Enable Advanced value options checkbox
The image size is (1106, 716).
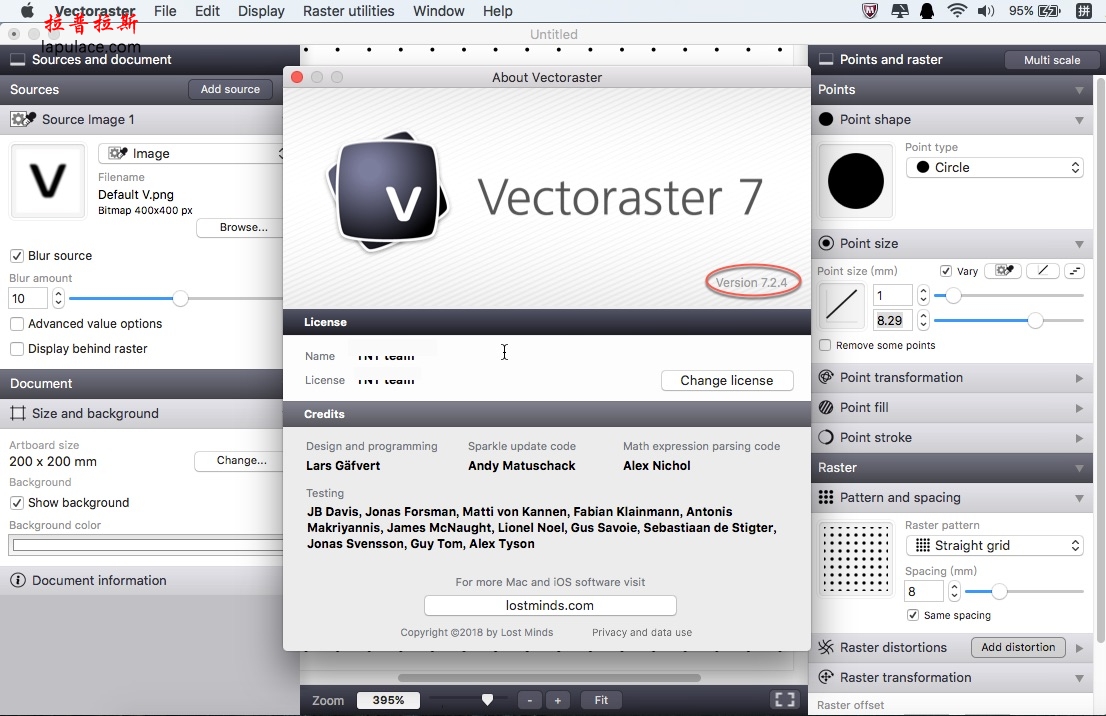point(17,324)
